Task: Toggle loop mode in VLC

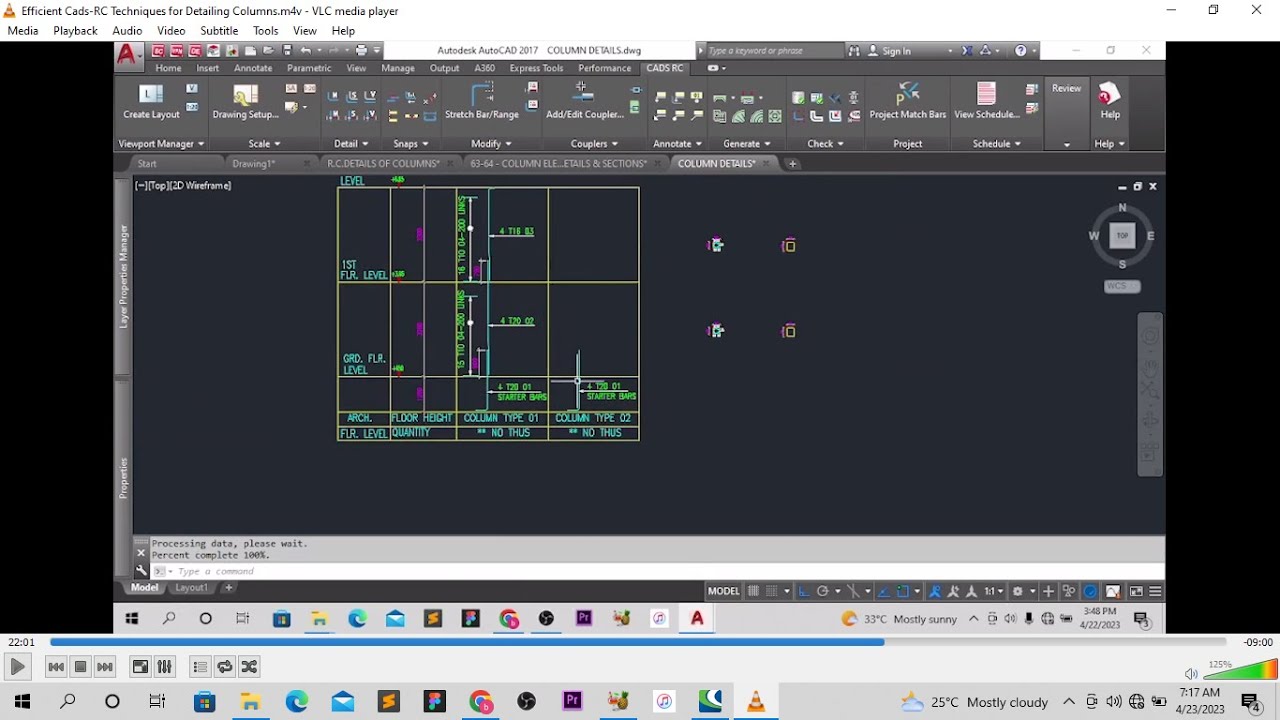Action: (225, 667)
